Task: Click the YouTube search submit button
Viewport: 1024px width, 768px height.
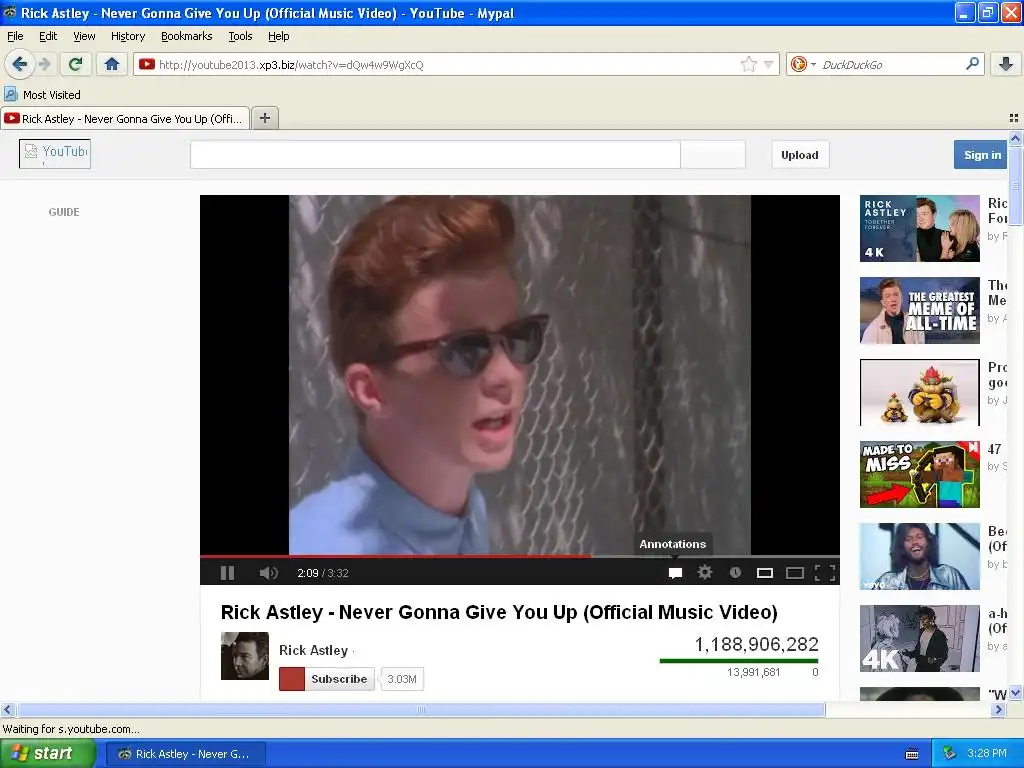Action: [713, 155]
